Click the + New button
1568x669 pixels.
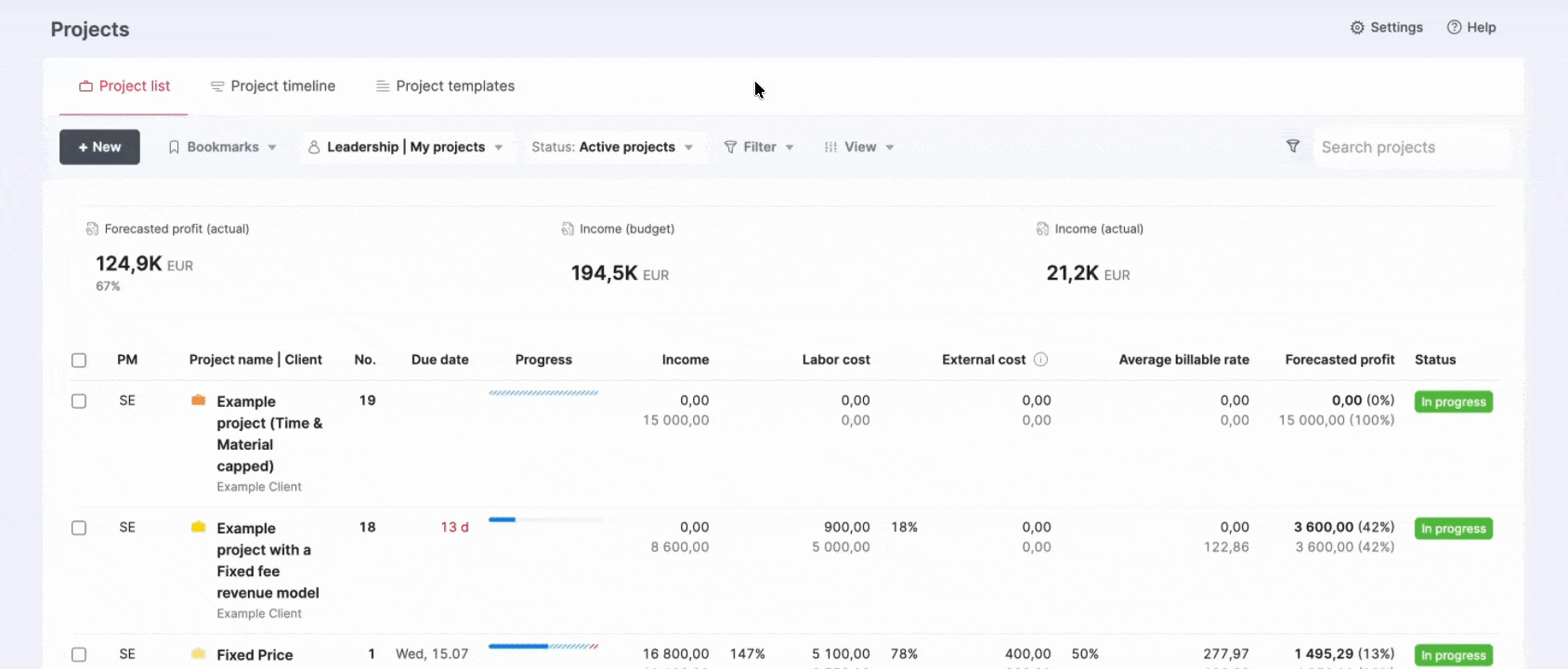pyautogui.click(x=99, y=147)
